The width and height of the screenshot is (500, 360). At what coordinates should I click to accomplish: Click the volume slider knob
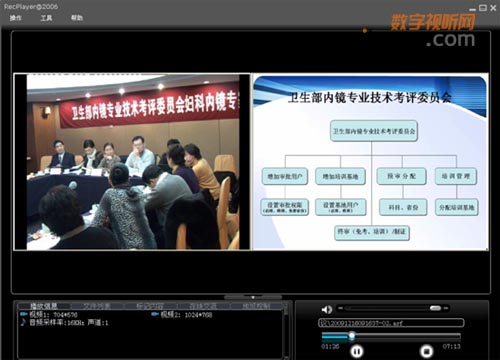[435, 308]
